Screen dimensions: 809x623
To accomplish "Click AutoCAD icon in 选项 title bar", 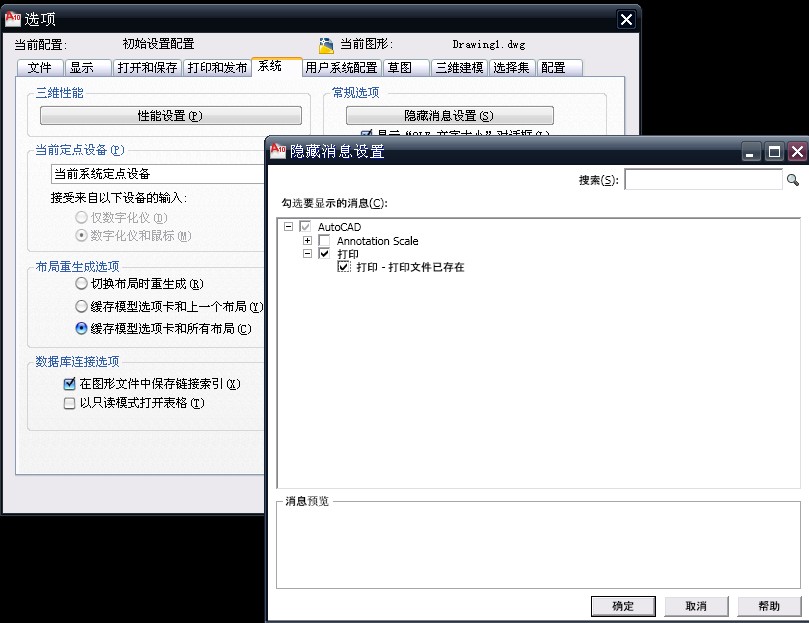I will pos(12,19).
